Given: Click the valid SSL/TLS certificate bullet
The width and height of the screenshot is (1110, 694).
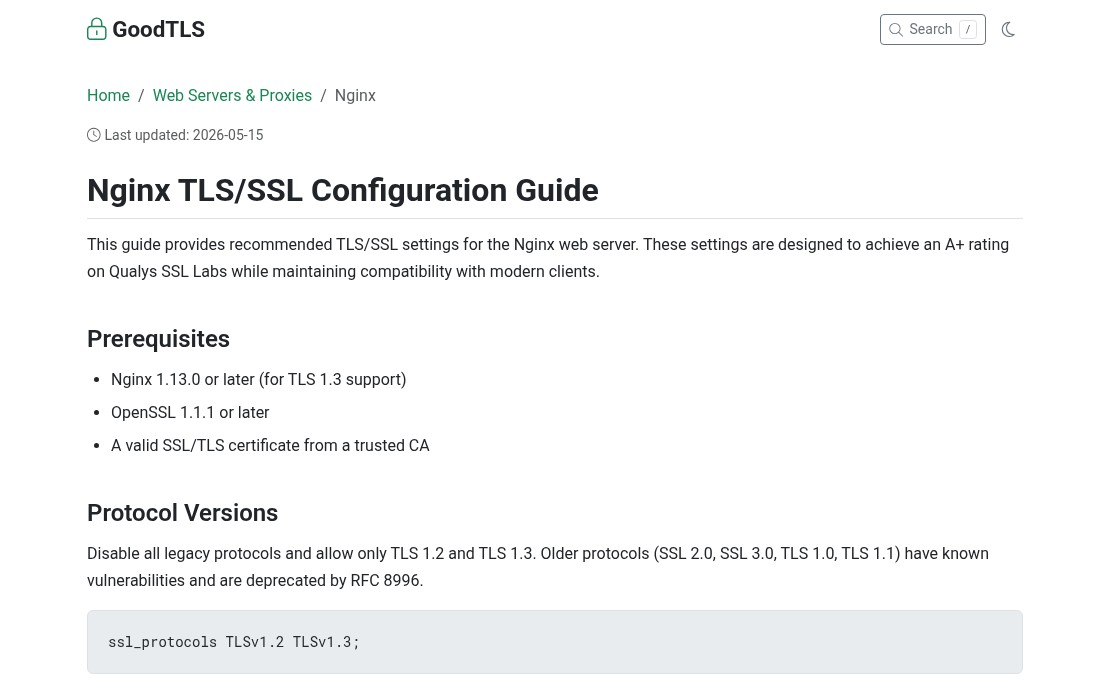Looking at the screenshot, I should tap(270, 445).
